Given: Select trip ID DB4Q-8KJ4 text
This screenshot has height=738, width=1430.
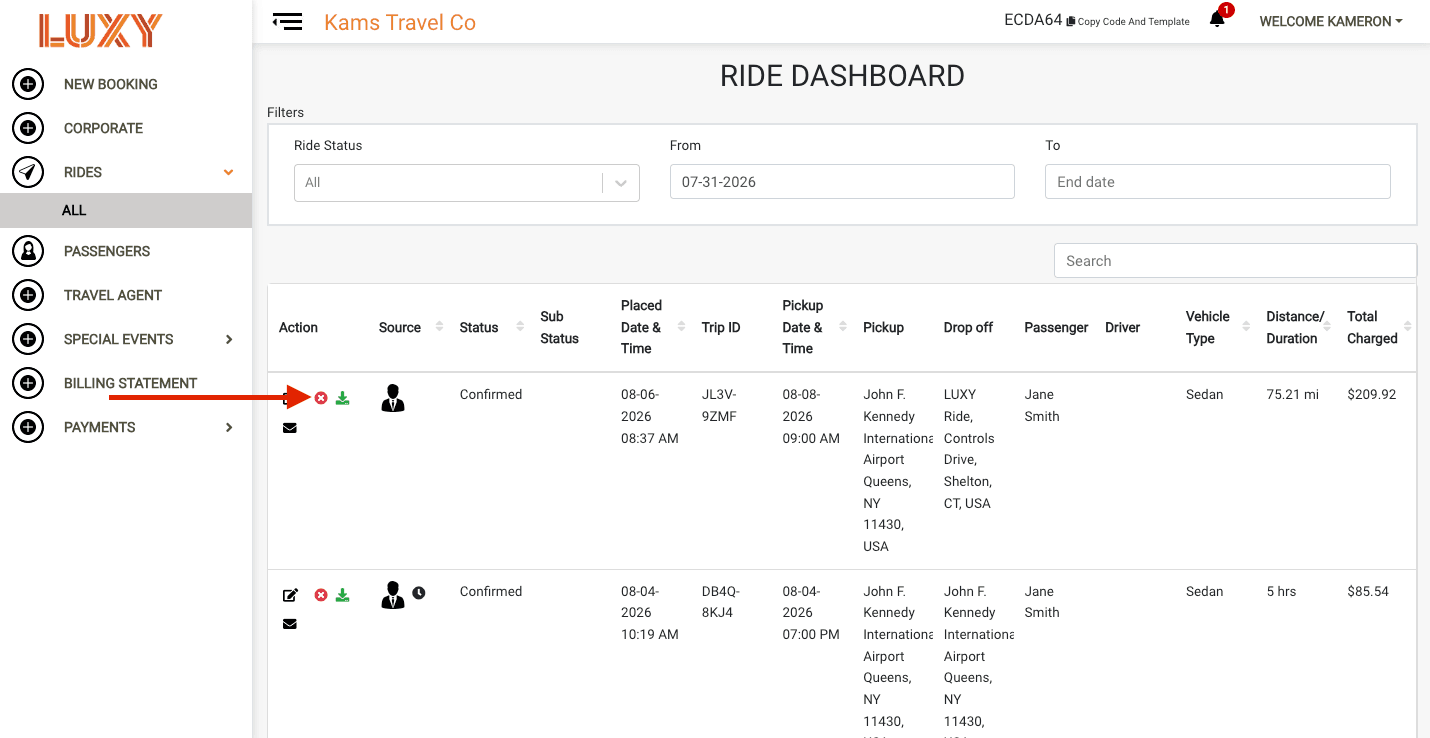Looking at the screenshot, I should (721, 602).
